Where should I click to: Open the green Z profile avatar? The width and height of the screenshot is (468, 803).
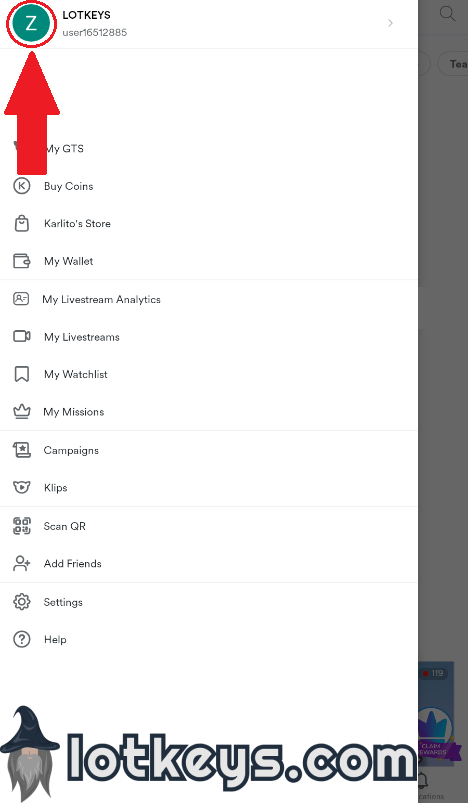pyautogui.click(x=31, y=24)
